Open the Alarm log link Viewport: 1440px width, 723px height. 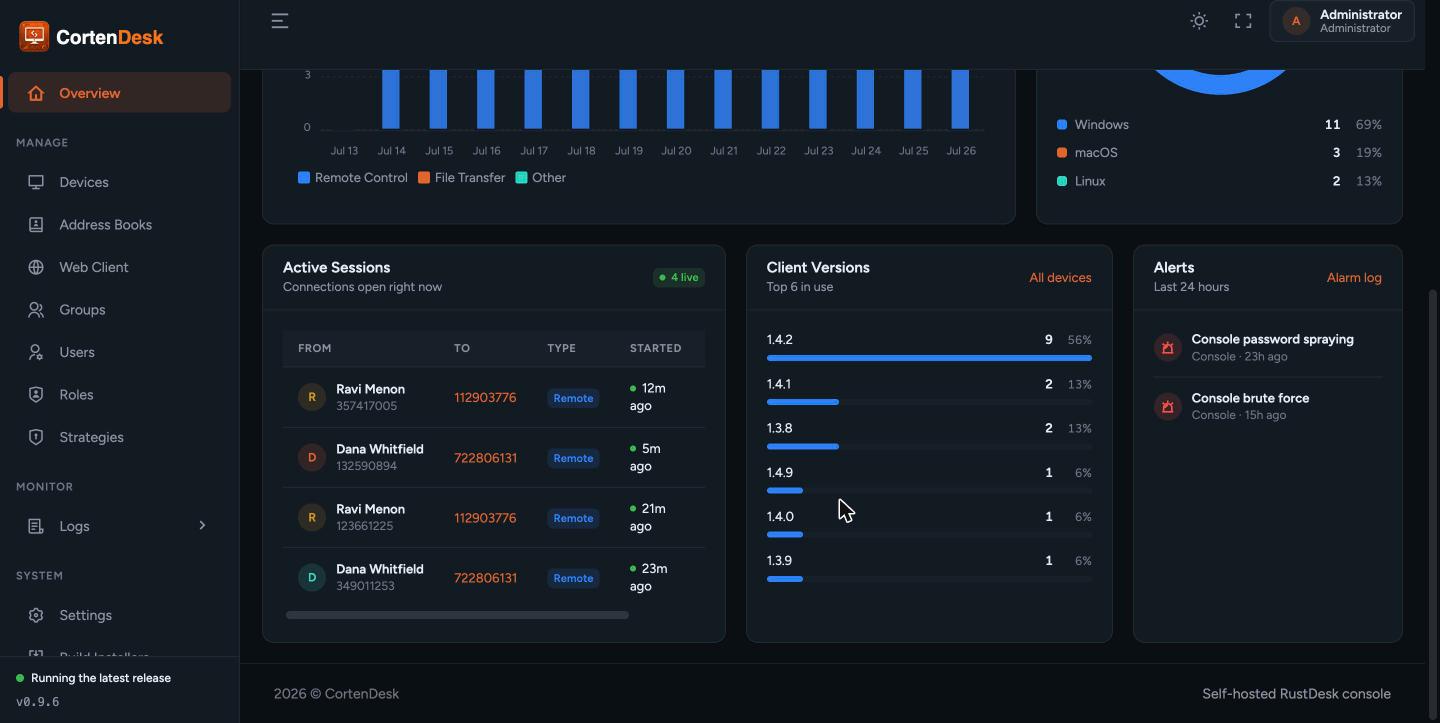1354,278
